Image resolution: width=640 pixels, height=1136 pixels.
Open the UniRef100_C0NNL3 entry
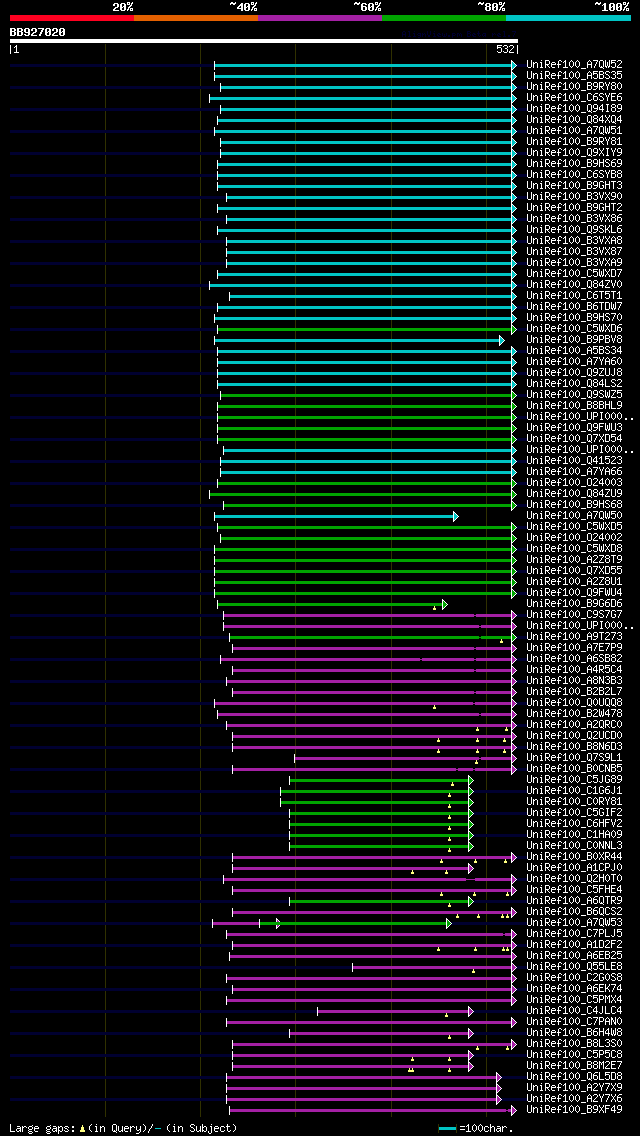(574, 845)
